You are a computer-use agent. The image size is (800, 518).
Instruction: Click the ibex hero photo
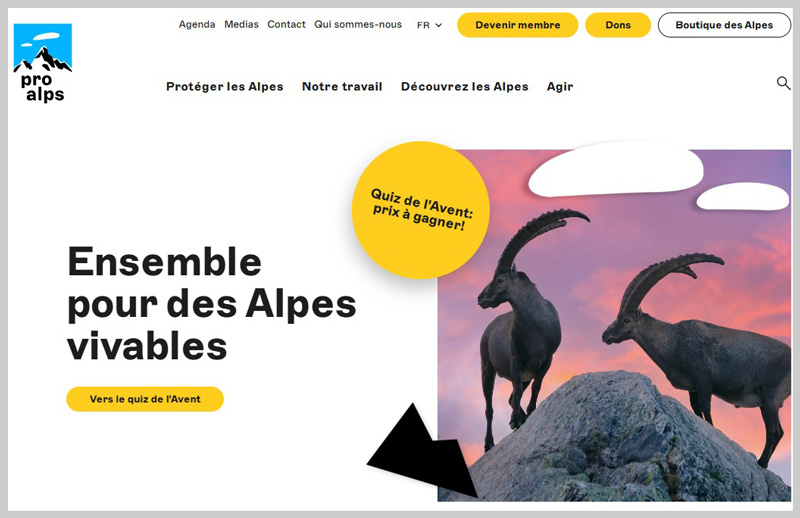tap(614, 326)
